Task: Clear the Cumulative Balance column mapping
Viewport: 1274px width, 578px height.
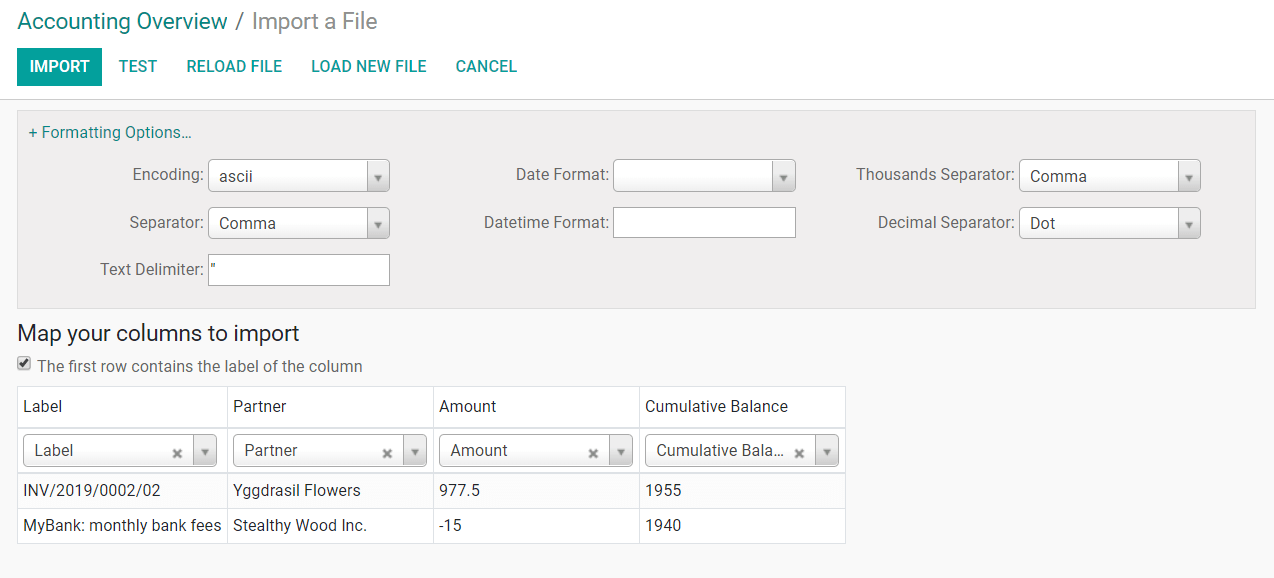Action: (799, 450)
